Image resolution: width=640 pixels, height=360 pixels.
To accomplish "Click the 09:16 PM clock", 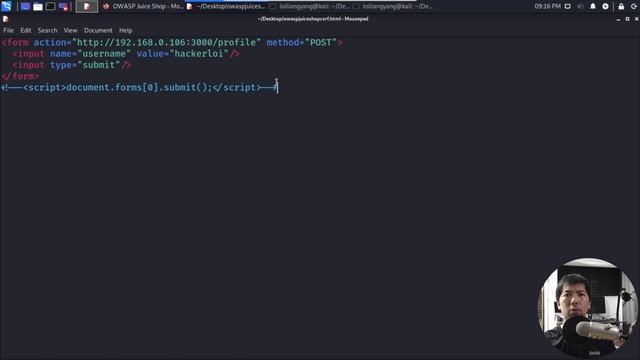I will [x=547, y=7].
